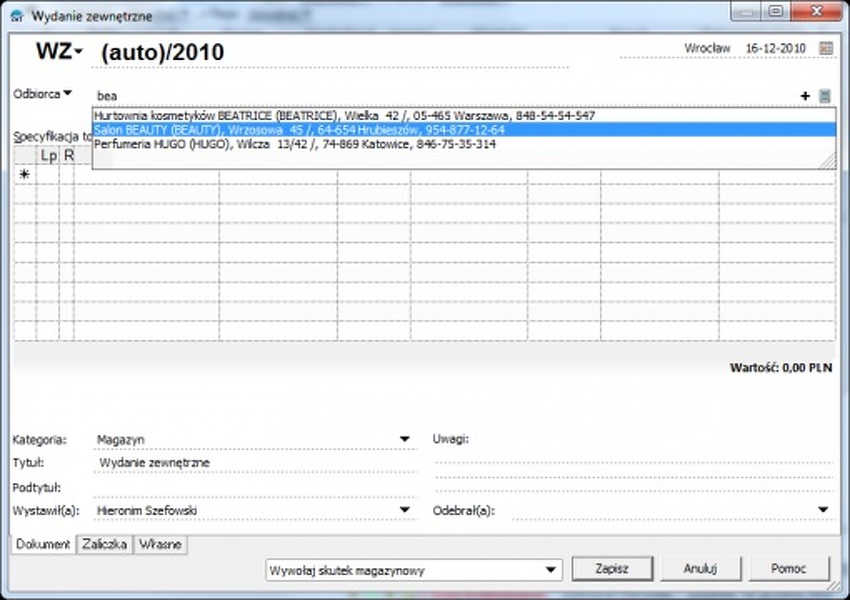Image resolution: width=850 pixels, height=600 pixels.
Task: Open the Kategoria dropdown
Action: [x=405, y=439]
